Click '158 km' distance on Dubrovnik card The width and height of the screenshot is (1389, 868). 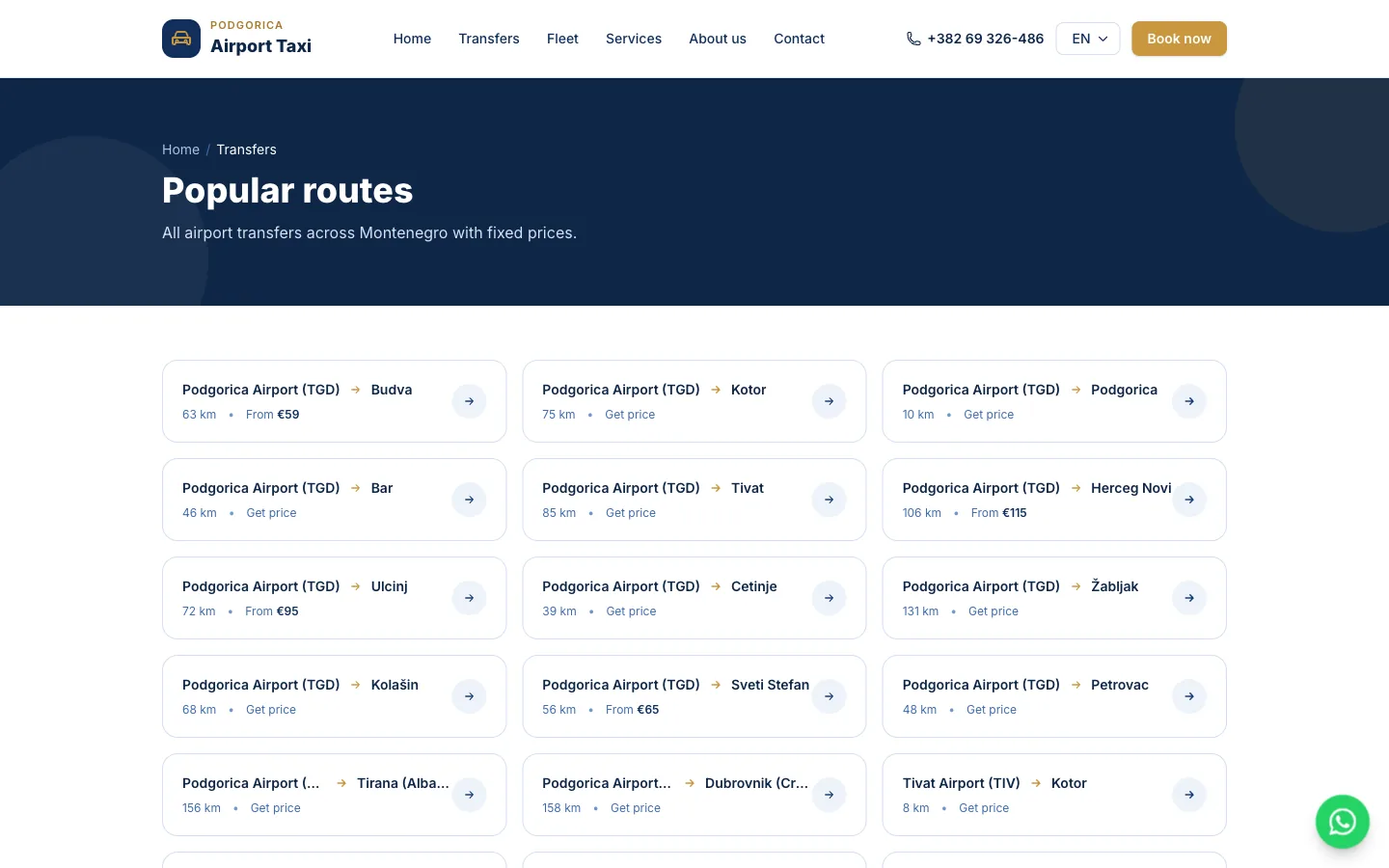pos(561,808)
